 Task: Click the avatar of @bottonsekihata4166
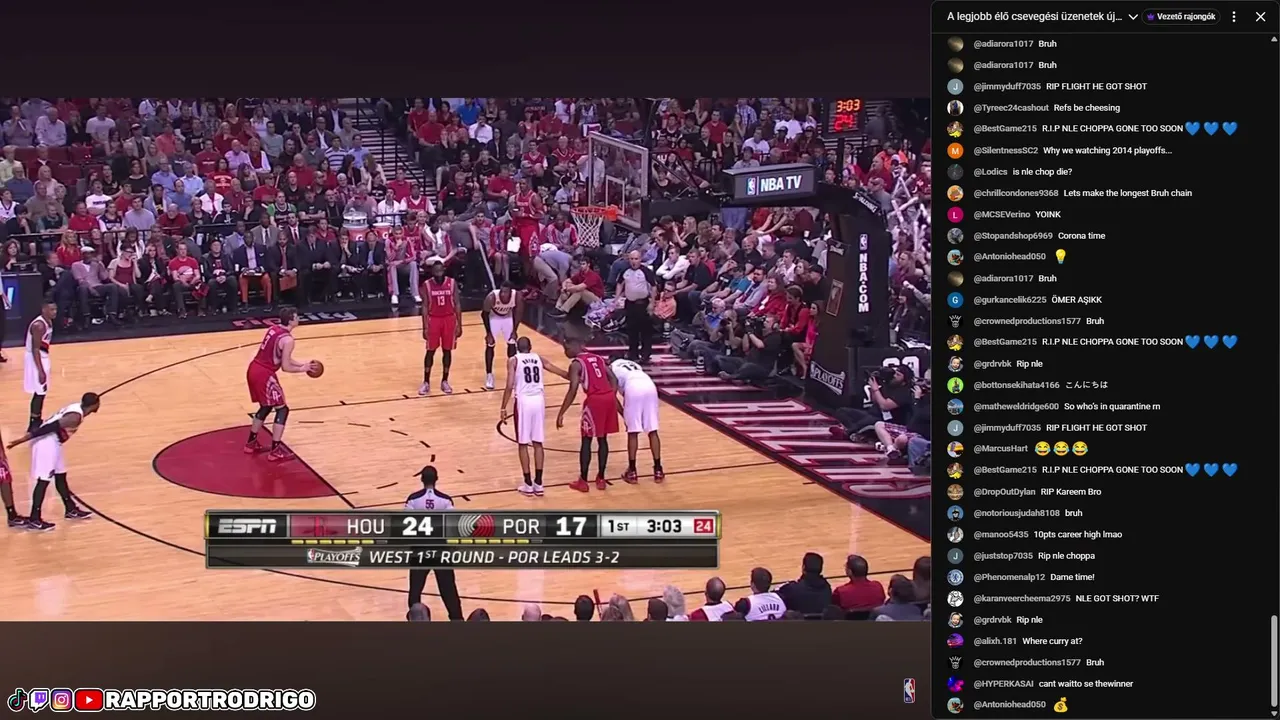[955, 385]
